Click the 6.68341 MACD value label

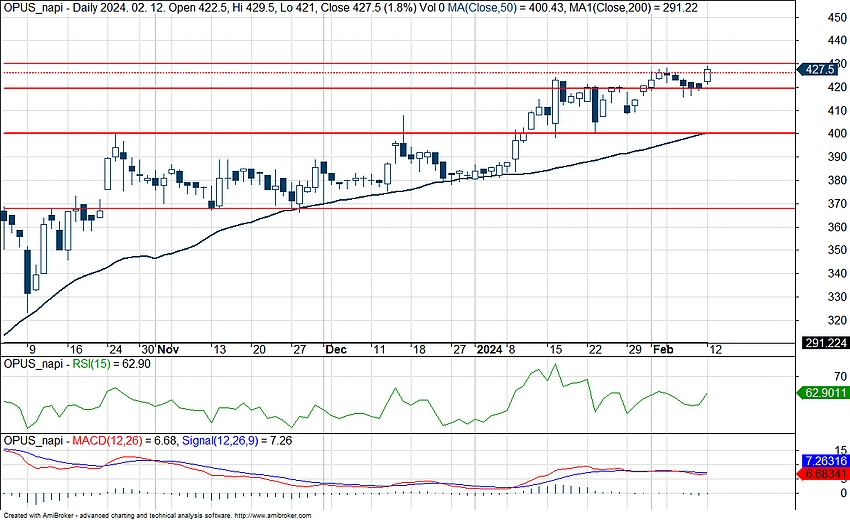click(823, 474)
